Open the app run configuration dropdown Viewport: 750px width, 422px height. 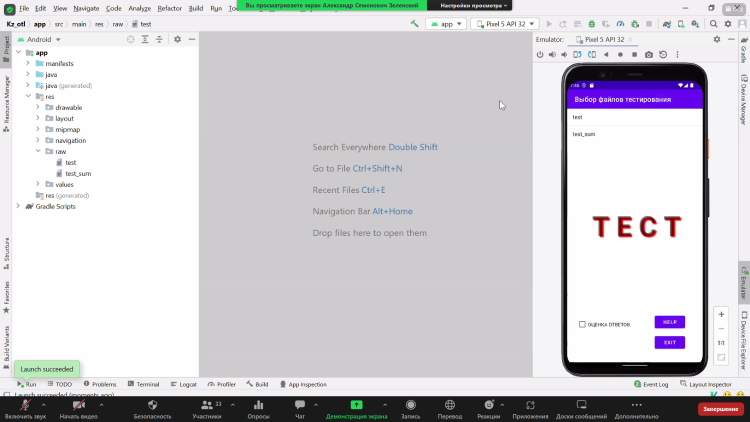click(x=446, y=23)
